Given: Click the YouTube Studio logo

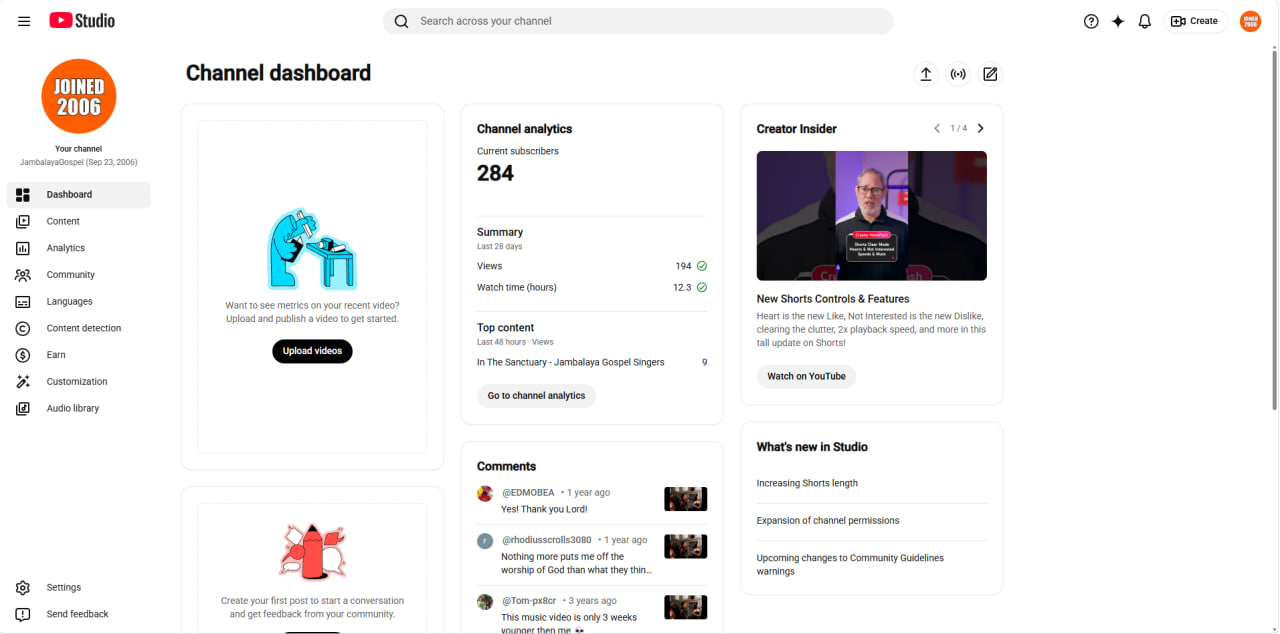Looking at the screenshot, I should [82, 21].
